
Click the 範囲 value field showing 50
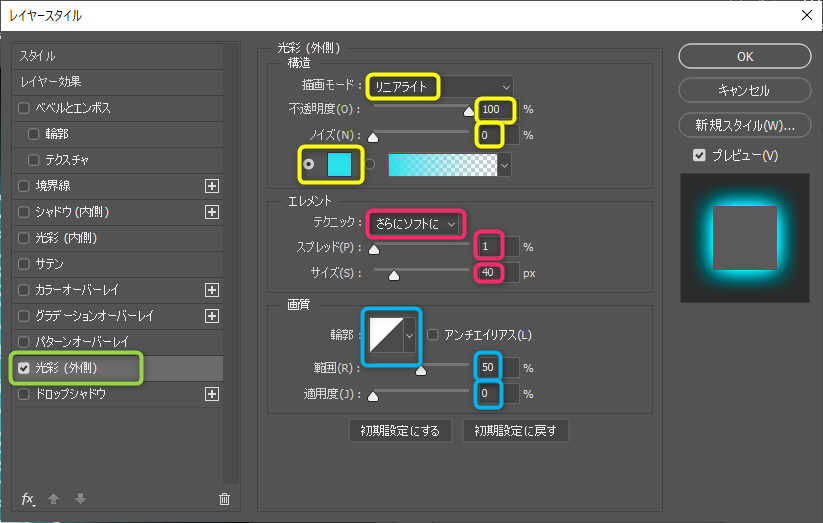(498, 368)
